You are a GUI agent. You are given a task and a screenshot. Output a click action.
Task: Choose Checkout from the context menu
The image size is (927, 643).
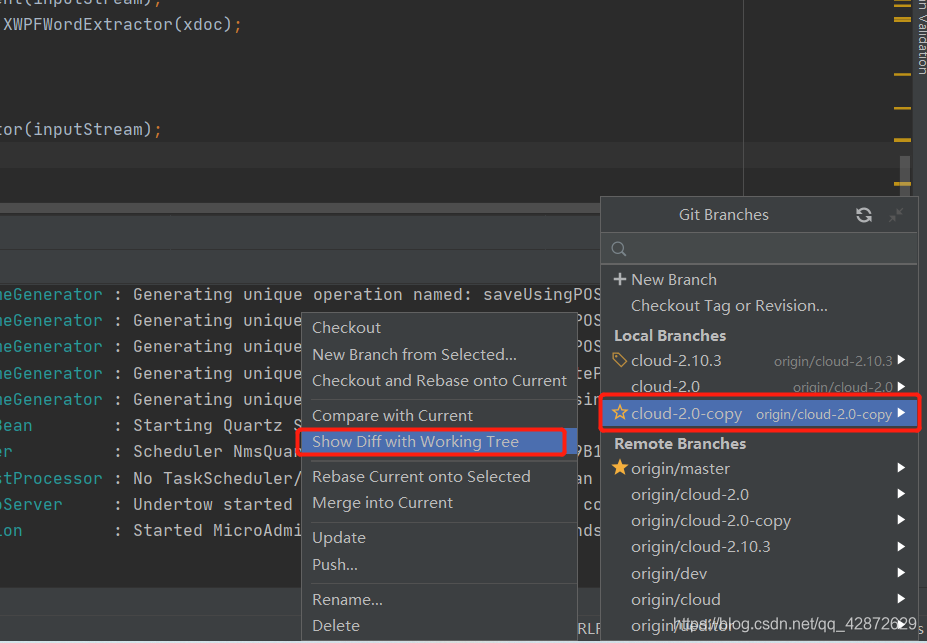439,327
